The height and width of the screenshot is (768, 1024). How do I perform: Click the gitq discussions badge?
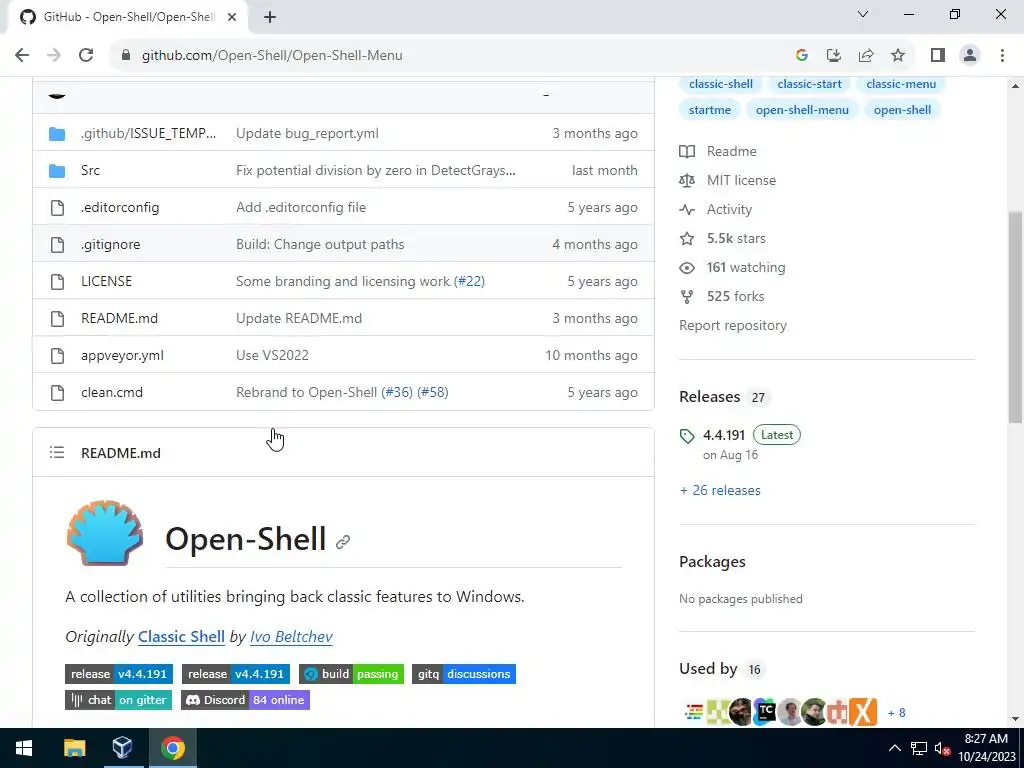[x=464, y=674]
